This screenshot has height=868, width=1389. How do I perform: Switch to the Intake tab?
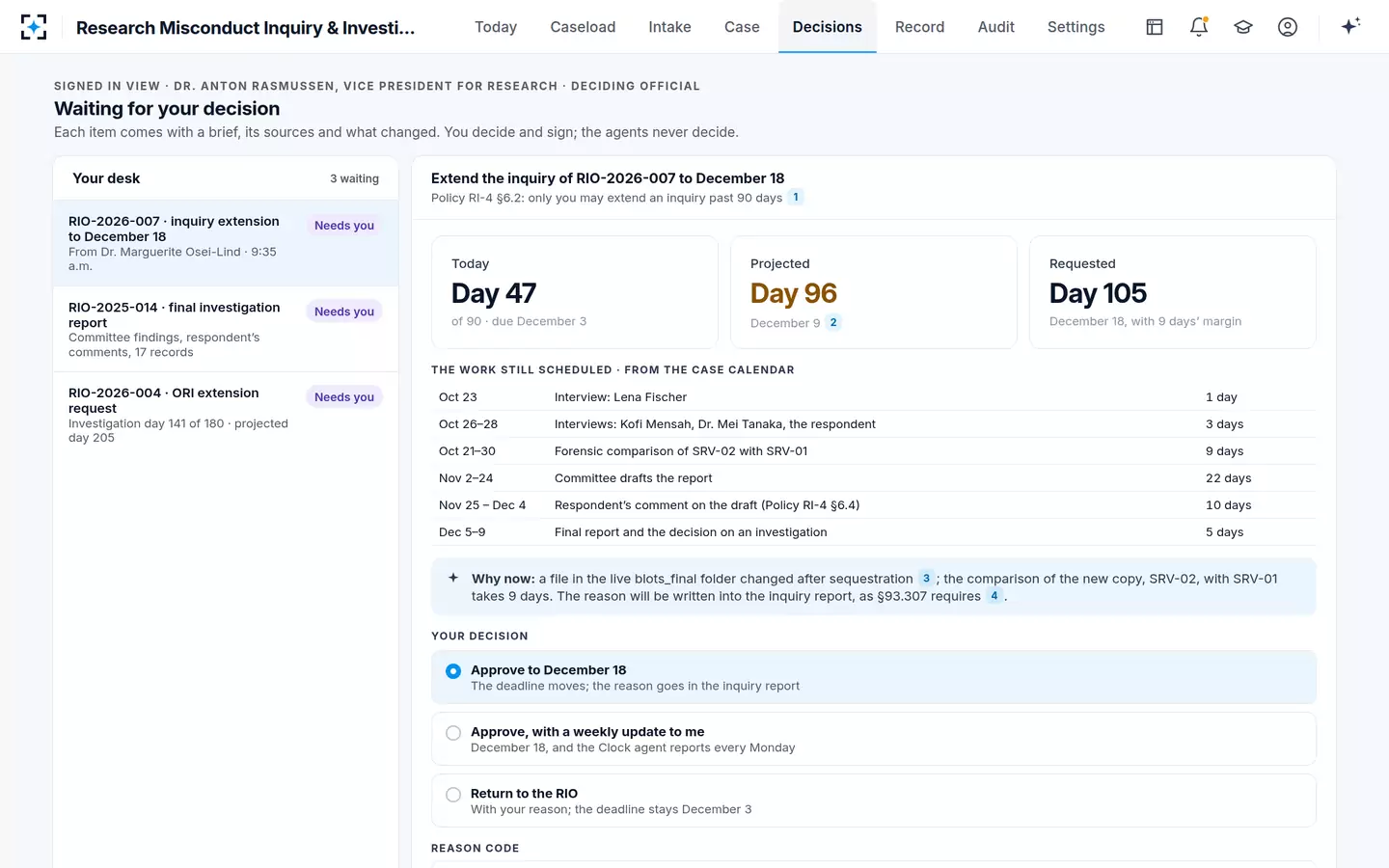click(x=669, y=27)
